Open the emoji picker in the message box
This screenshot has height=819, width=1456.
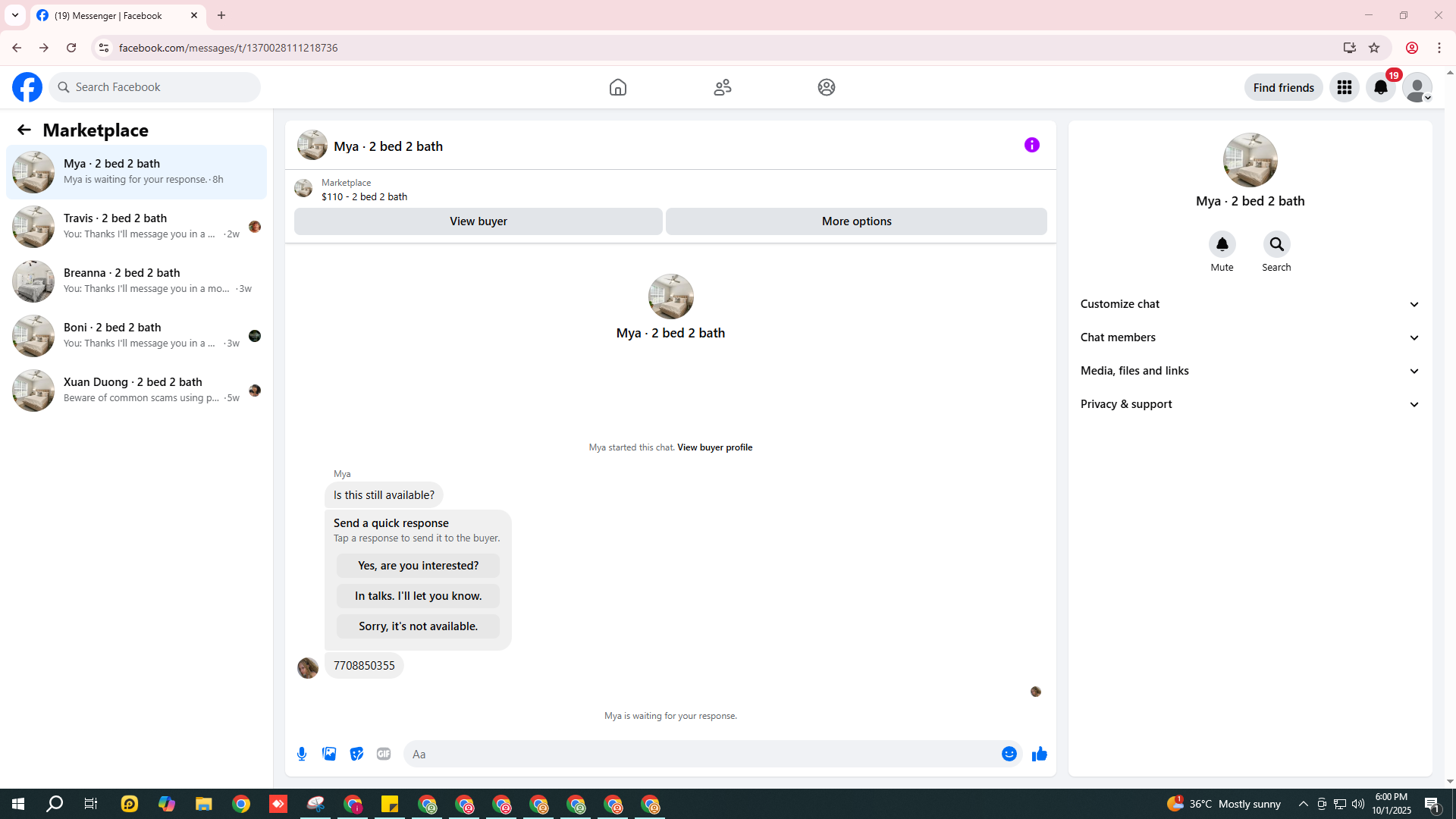click(1009, 754)
